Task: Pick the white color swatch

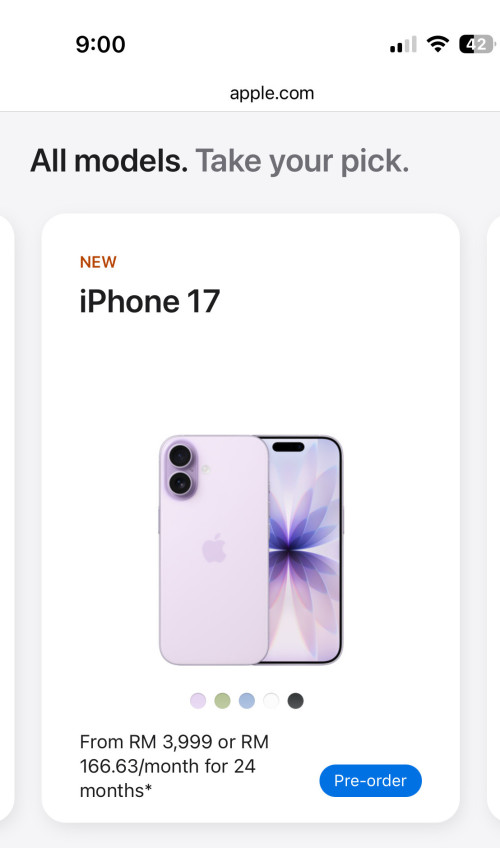Action: 271,700
